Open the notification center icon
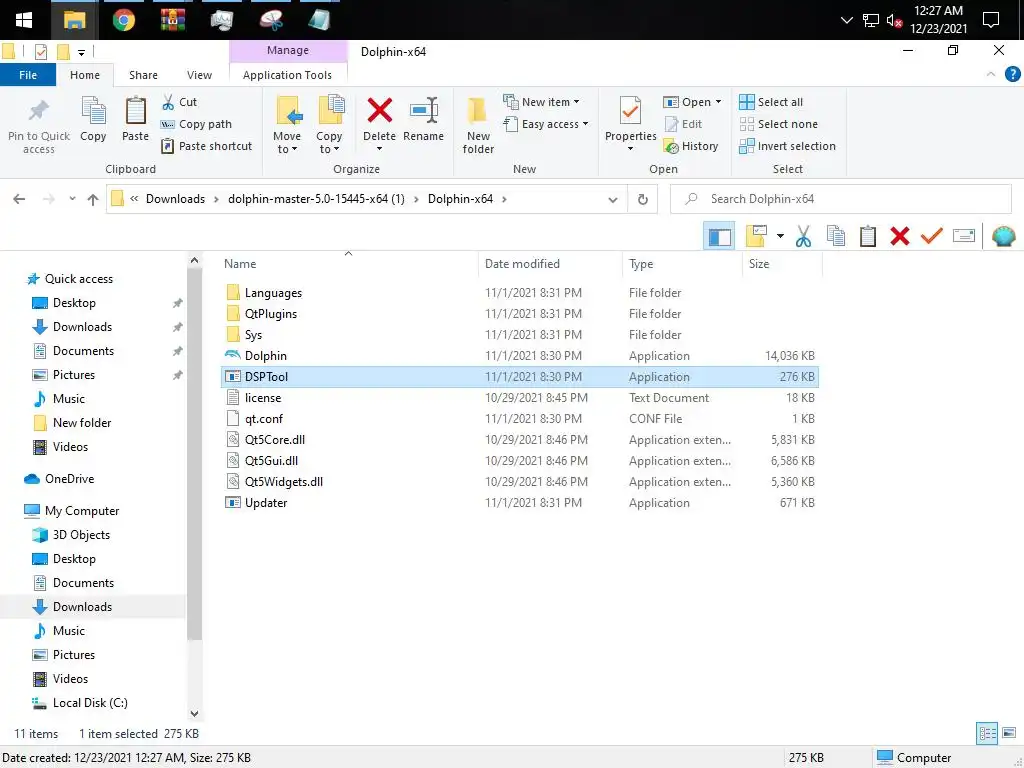1024x768 pixels. [x=991, y=20]
